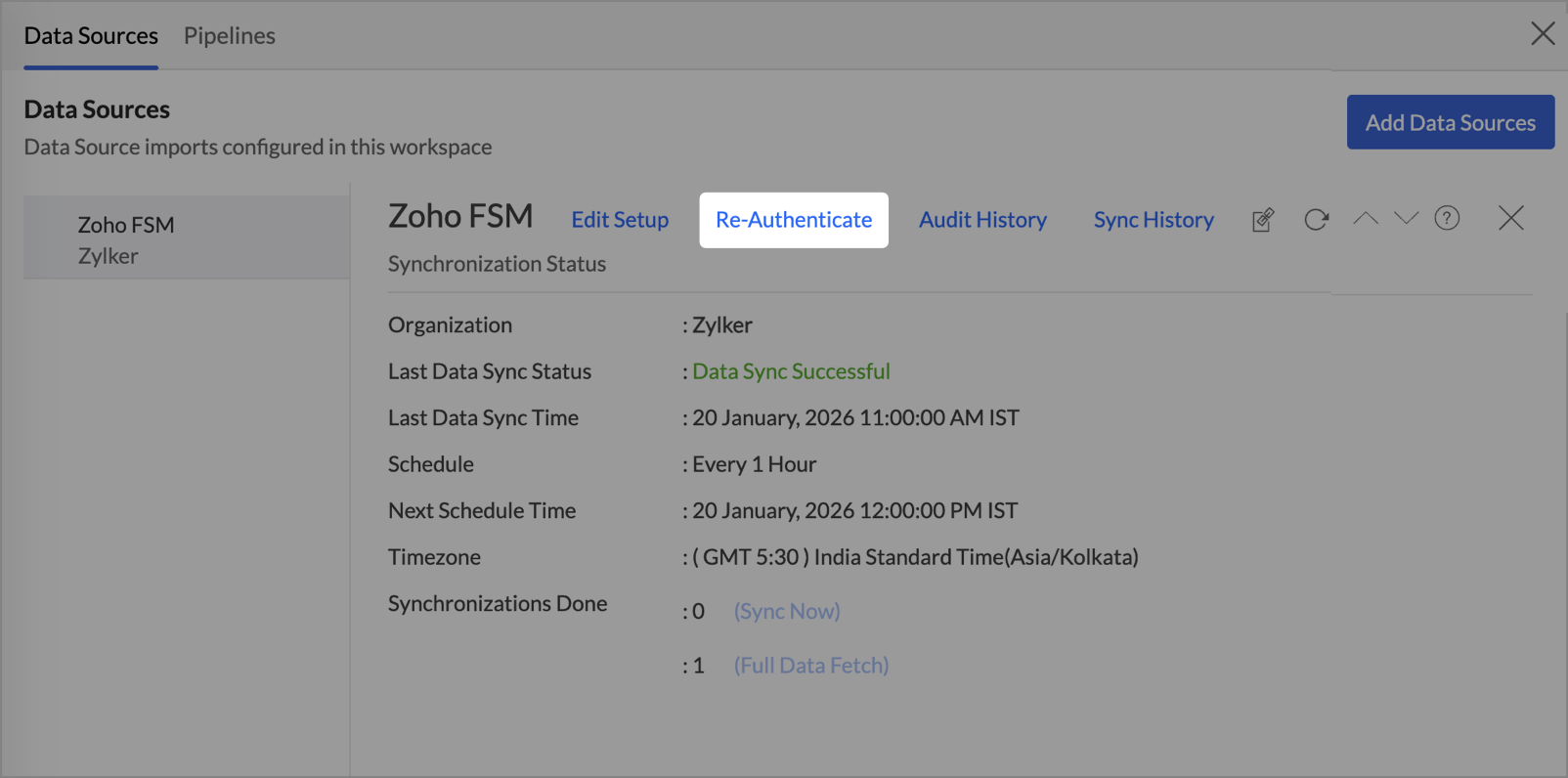The width and height of the screenshot is (1568, 778).
Task: Close the Zoho FSM details panel
Action: tap(1510, 218)
